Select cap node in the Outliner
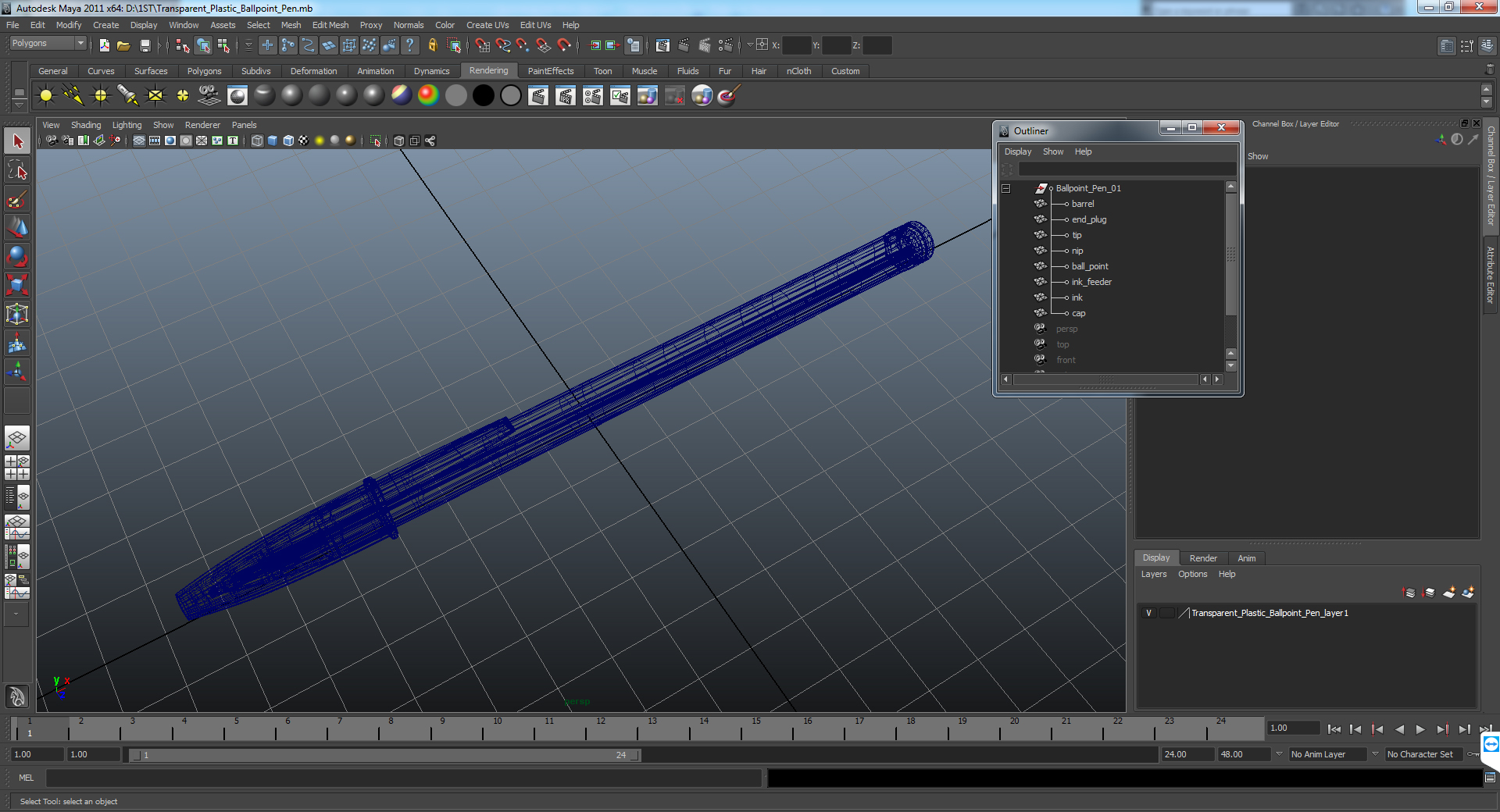This screenshot has width=1500, height=812. click(1078, 313)
